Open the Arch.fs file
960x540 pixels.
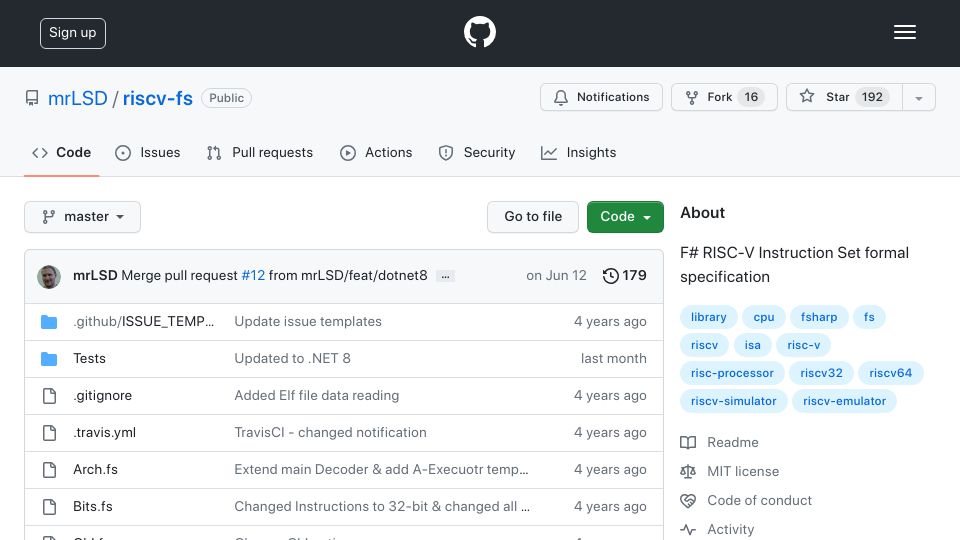pos(96,470)
